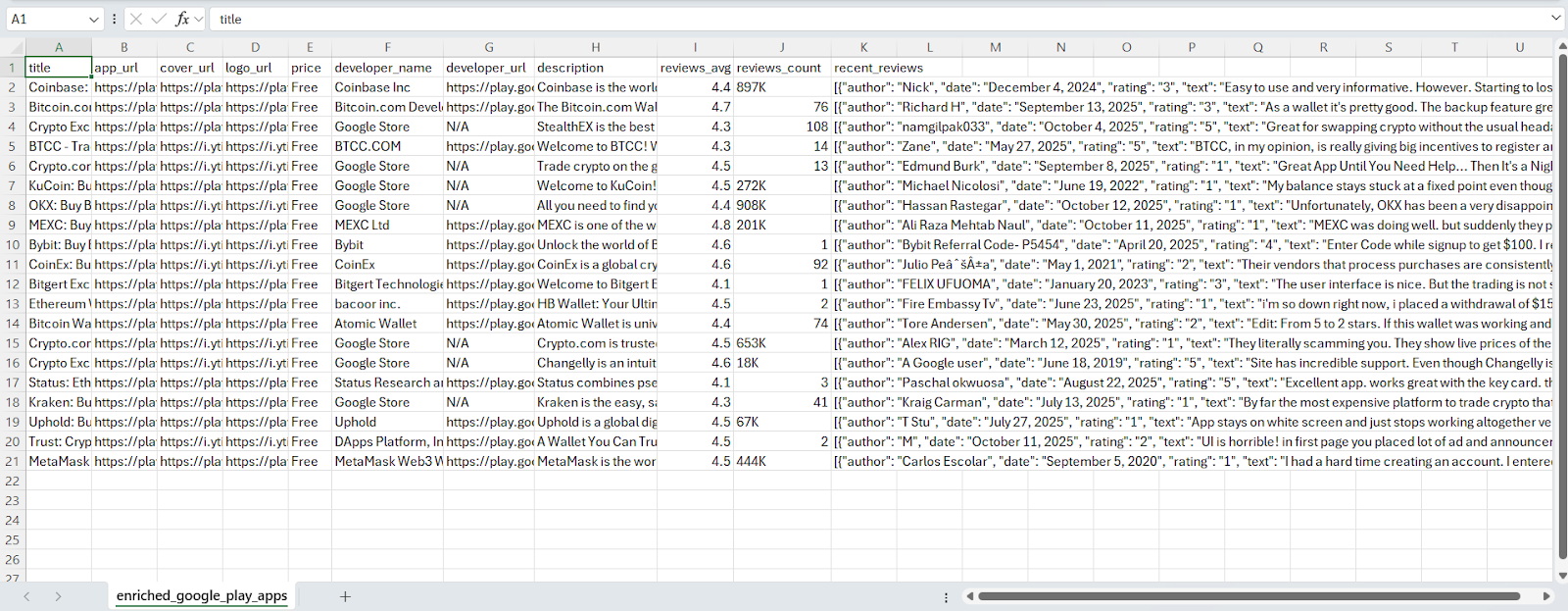Click reviews count cell 908K

click(782, 205)
